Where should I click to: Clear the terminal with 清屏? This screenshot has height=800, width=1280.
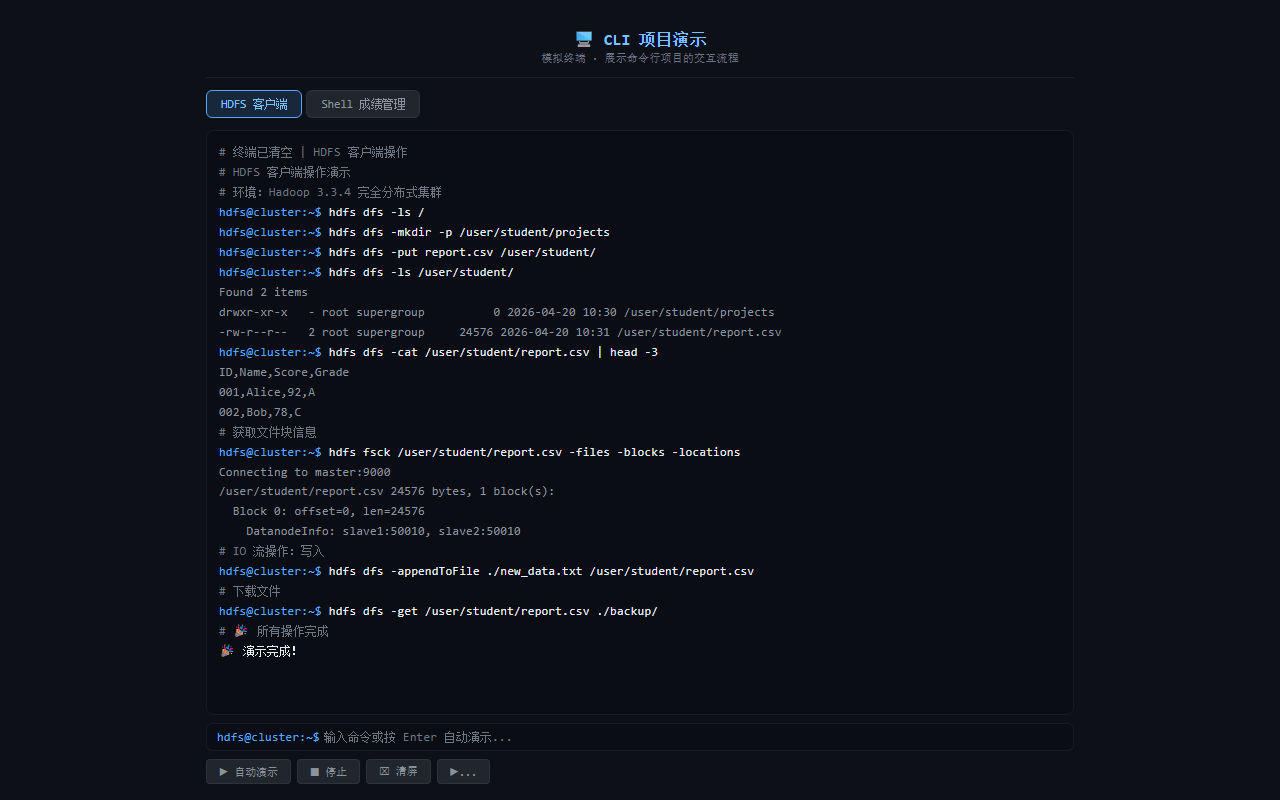398,771
